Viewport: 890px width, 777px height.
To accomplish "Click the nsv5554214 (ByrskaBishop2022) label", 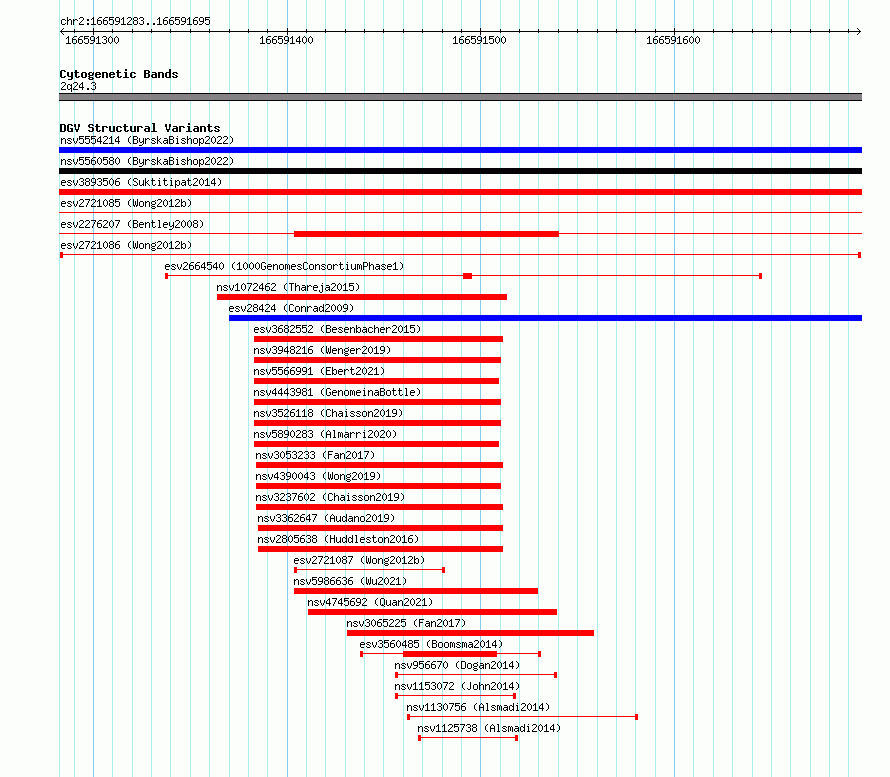I will pos(147,140).
